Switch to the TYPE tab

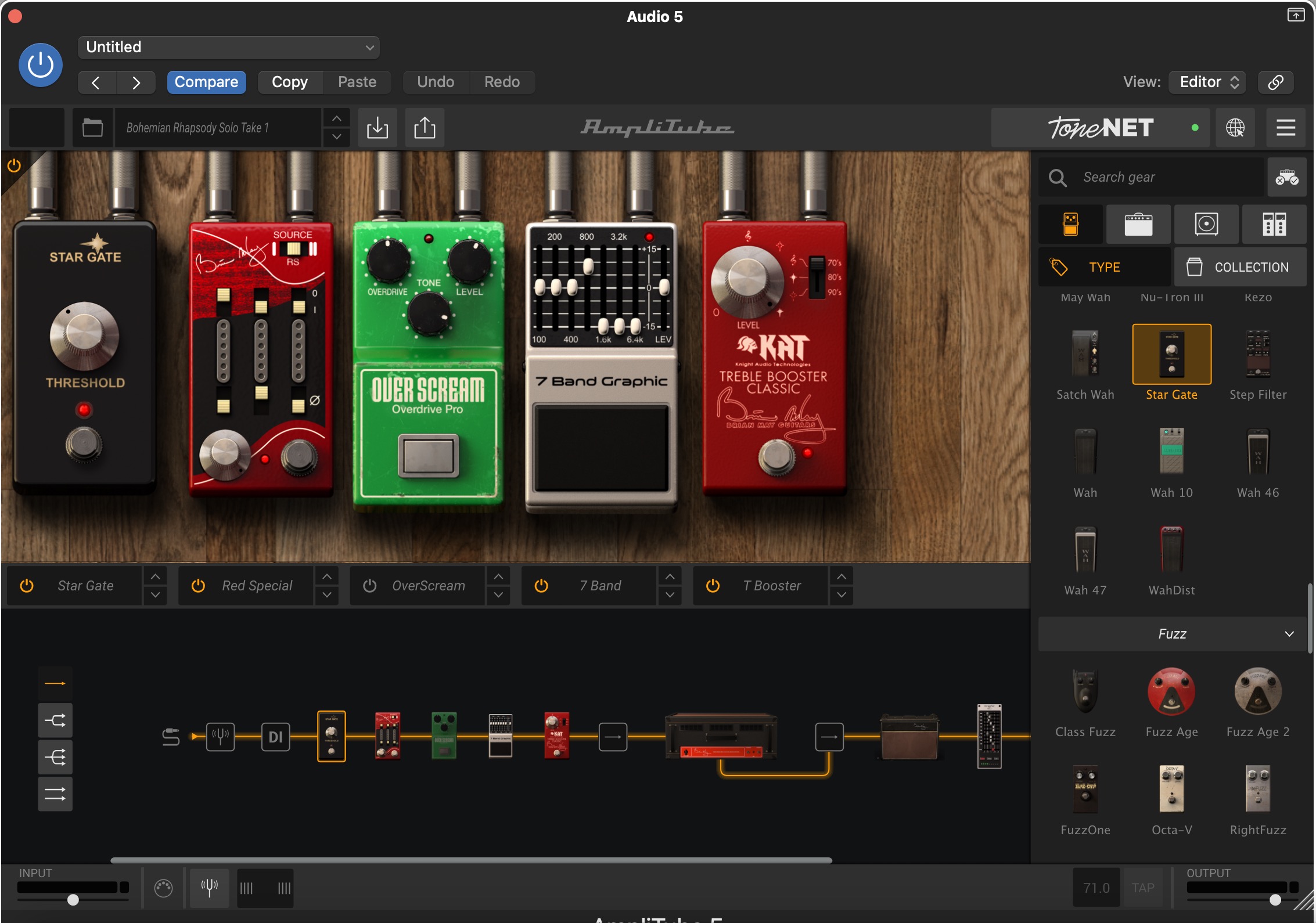1104,267
